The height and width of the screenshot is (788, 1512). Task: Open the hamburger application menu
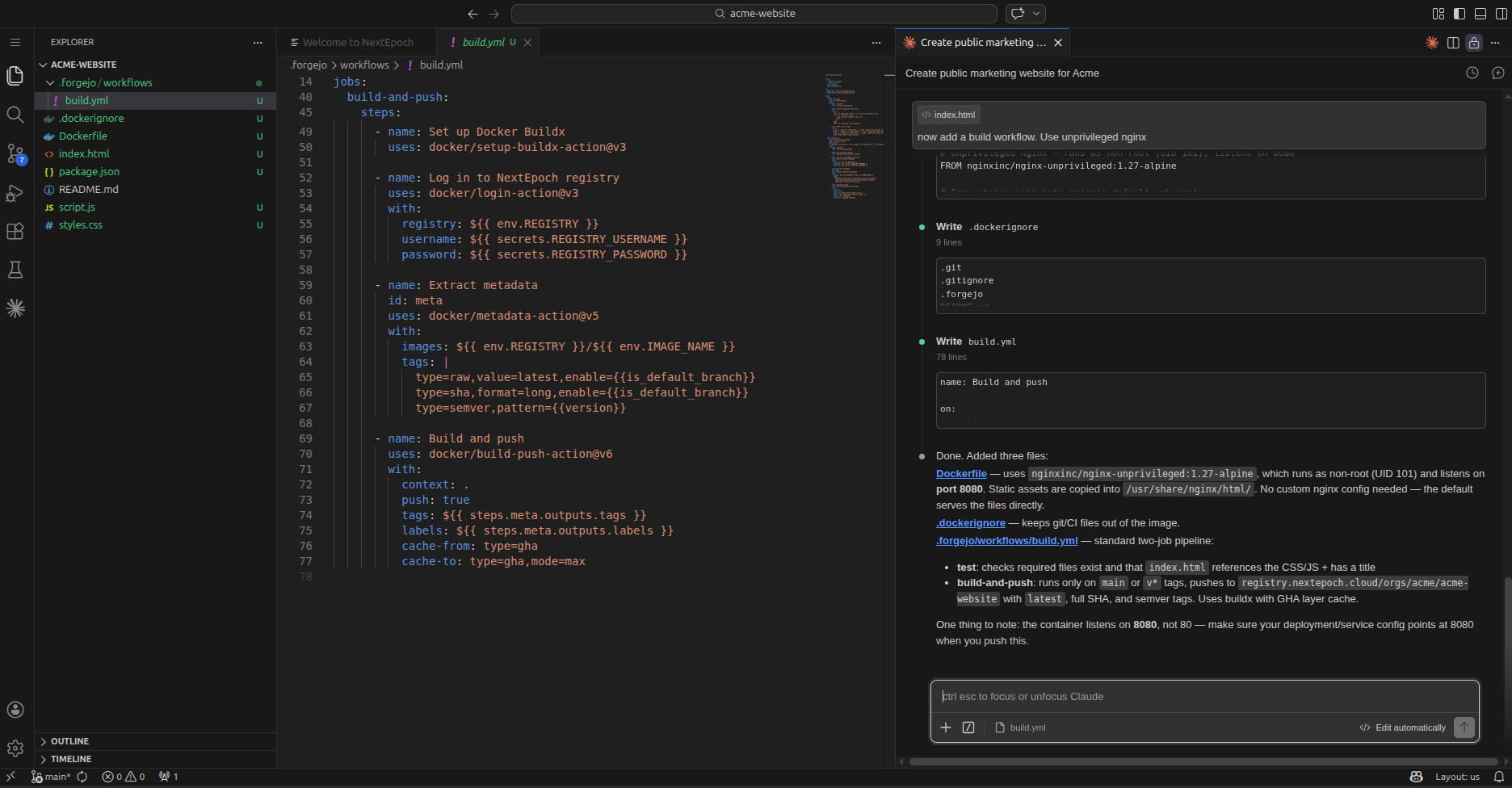pos(15,42)
